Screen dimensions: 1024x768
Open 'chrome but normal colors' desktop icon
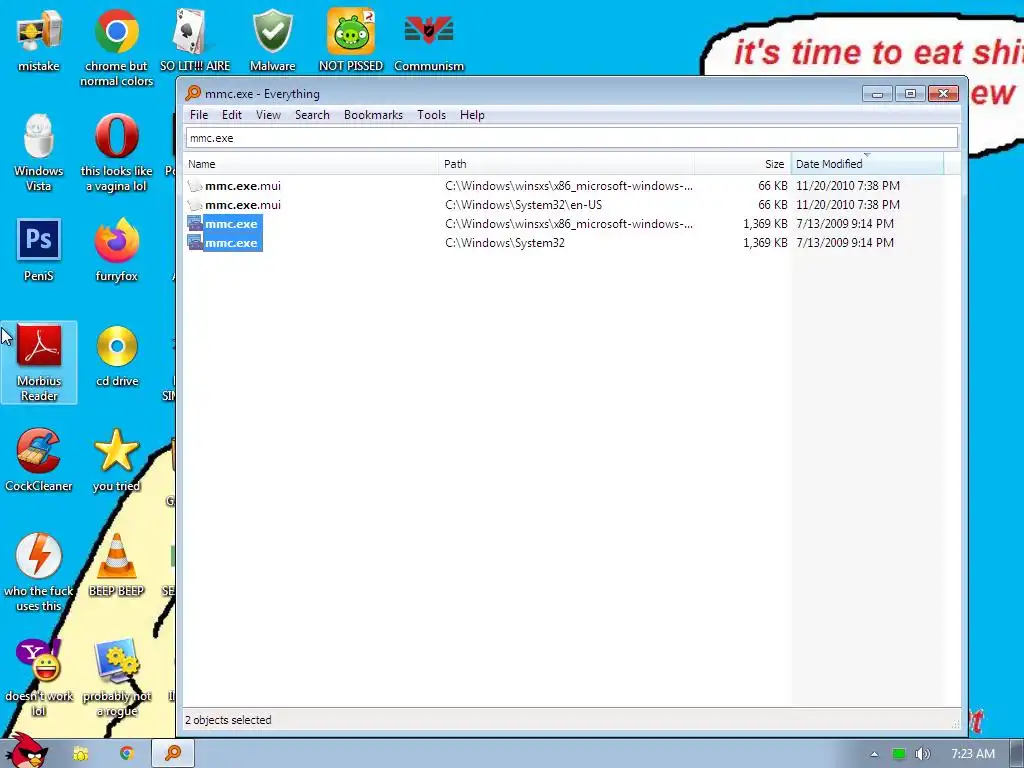pos(116,46)
